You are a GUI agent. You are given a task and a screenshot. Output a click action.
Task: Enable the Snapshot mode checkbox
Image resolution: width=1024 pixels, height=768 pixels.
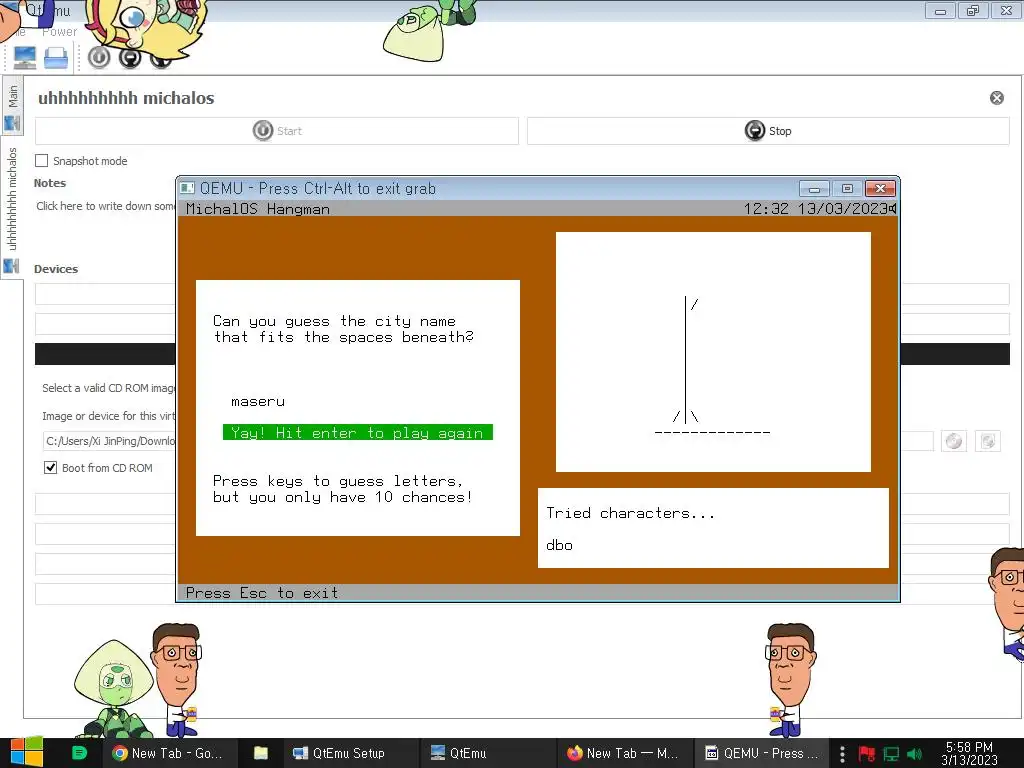pyautogui.click(x=42, y=161)
